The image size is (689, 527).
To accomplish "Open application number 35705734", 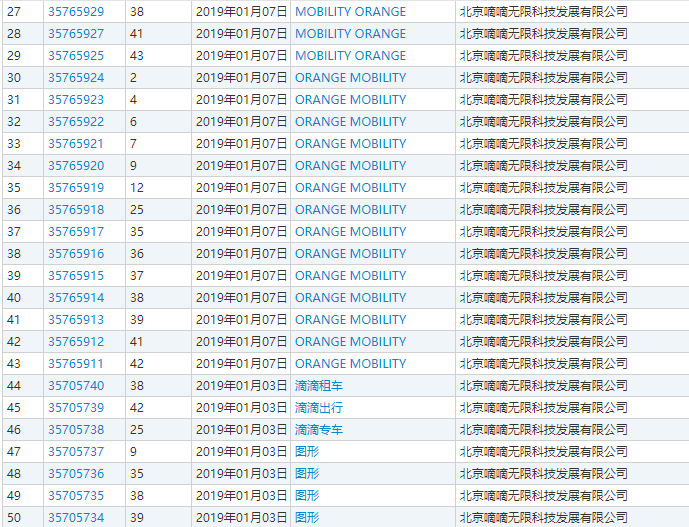I will tap(76, 517).
